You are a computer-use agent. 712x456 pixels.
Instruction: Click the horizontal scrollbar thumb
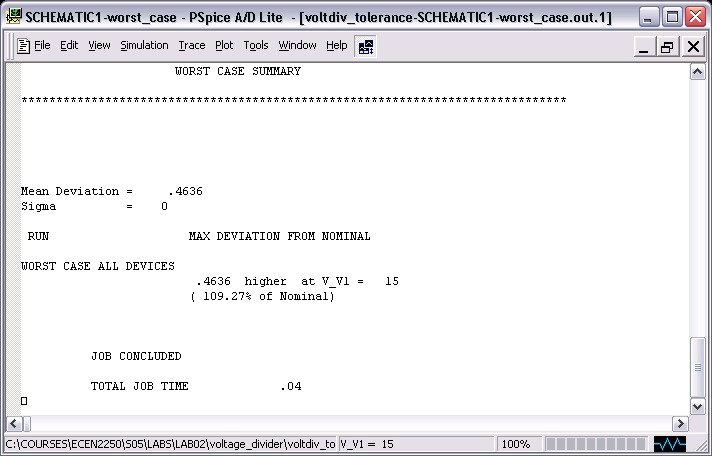[26, 424]
